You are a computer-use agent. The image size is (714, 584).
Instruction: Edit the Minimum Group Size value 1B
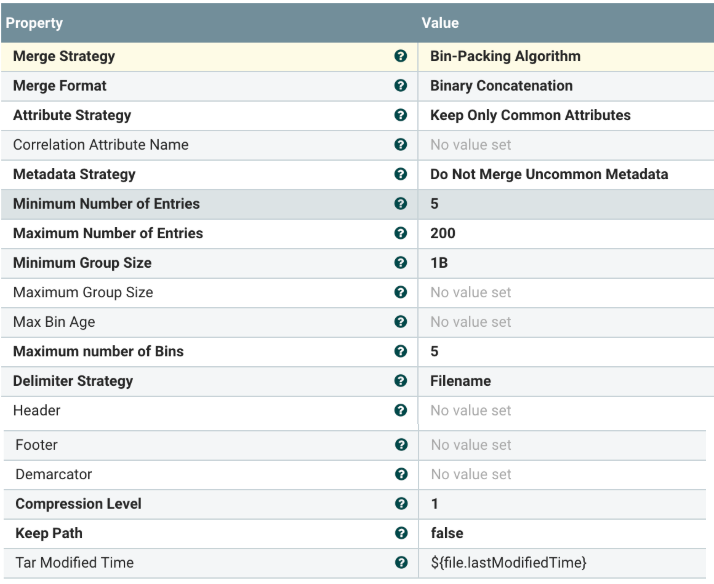click(x=438, y=263)
